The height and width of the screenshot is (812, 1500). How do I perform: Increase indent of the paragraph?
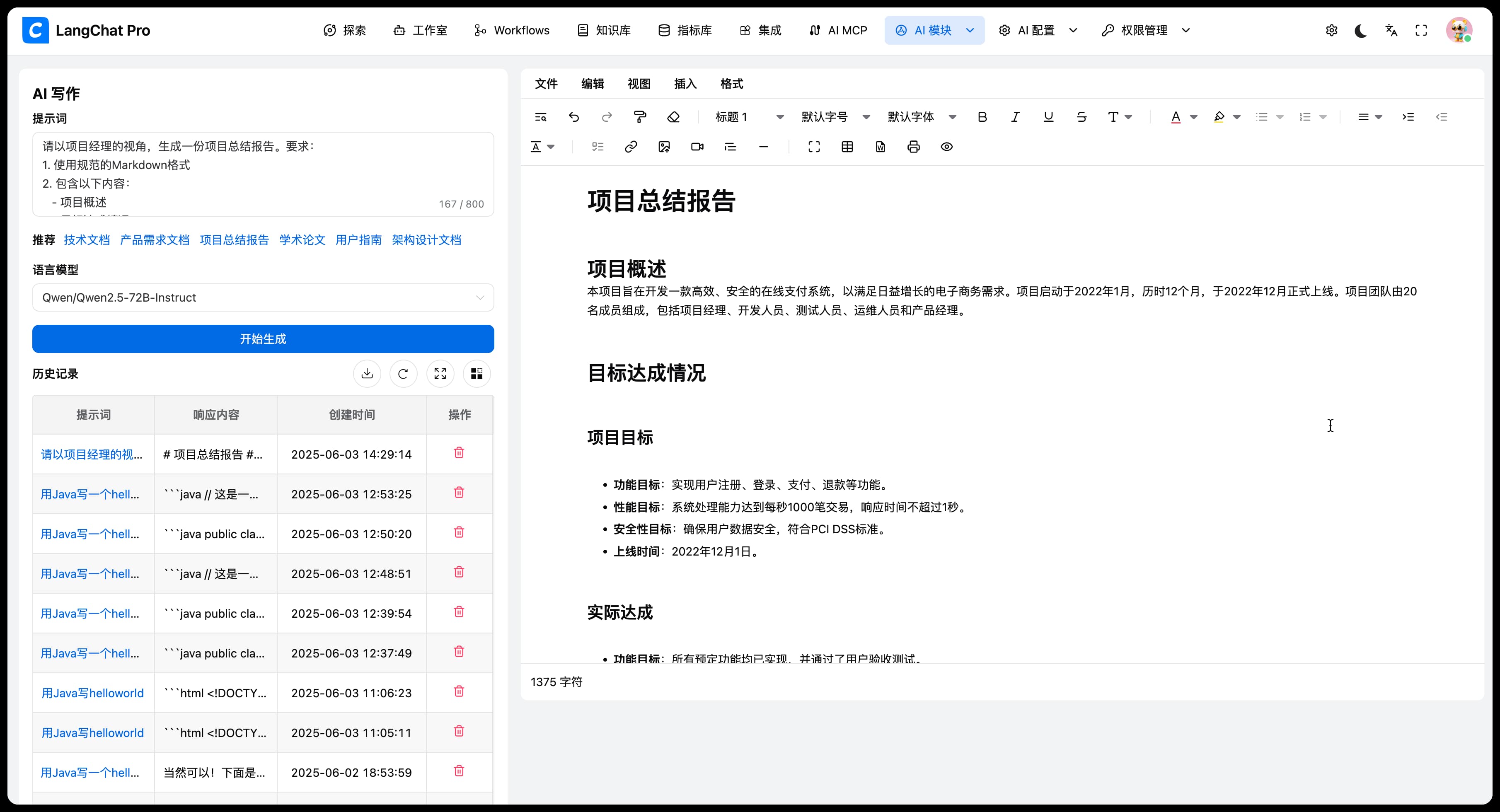point(1408,117)
